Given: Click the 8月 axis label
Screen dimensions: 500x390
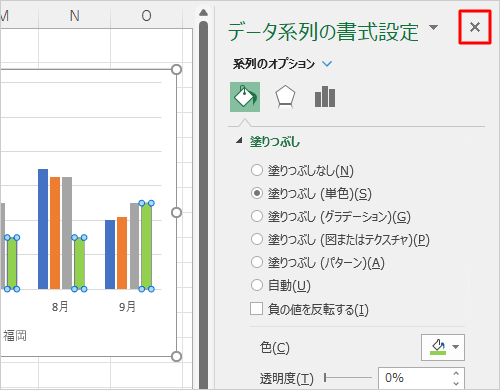Looking at the screenshot, I should [60, 307].
